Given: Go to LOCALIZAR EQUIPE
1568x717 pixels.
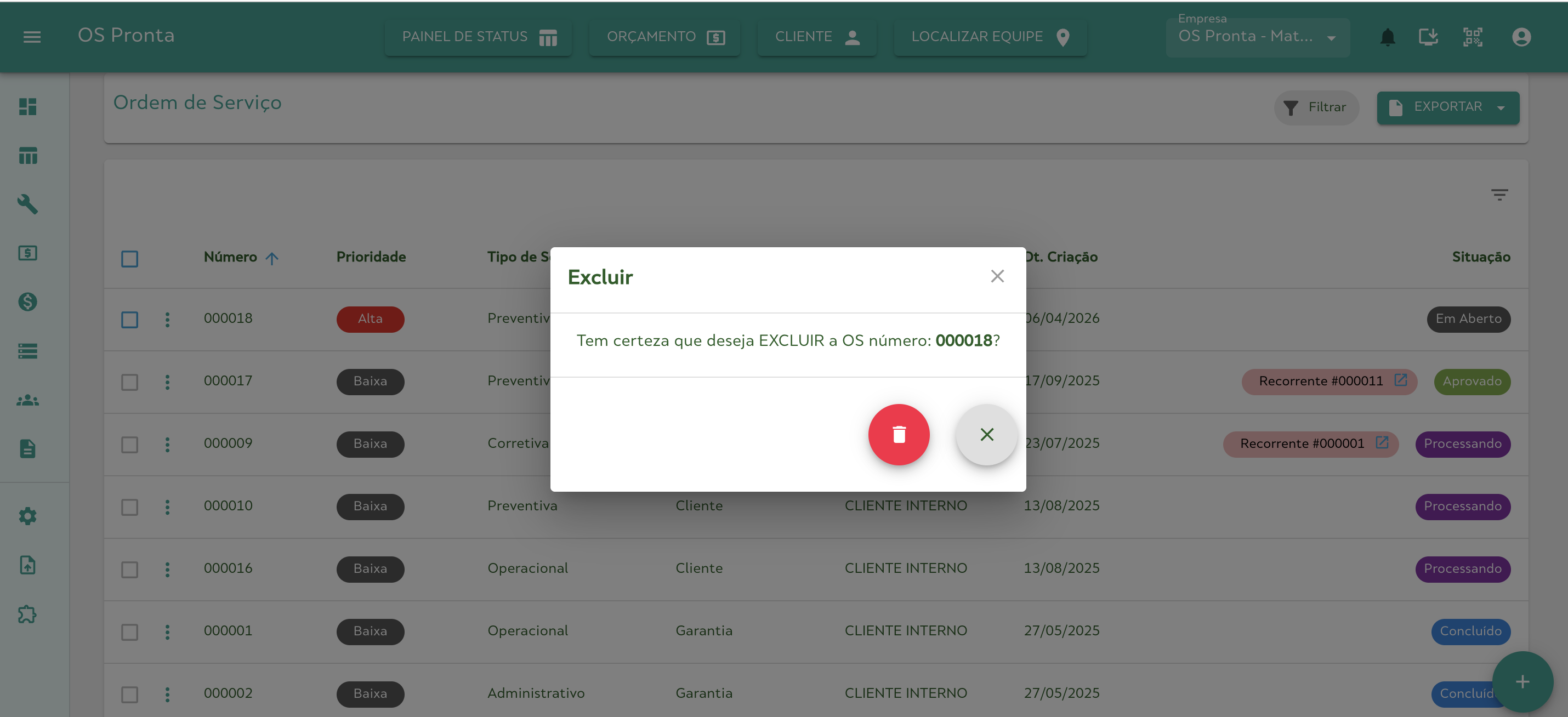Looking at the screenshot, I should coord(990,37).
